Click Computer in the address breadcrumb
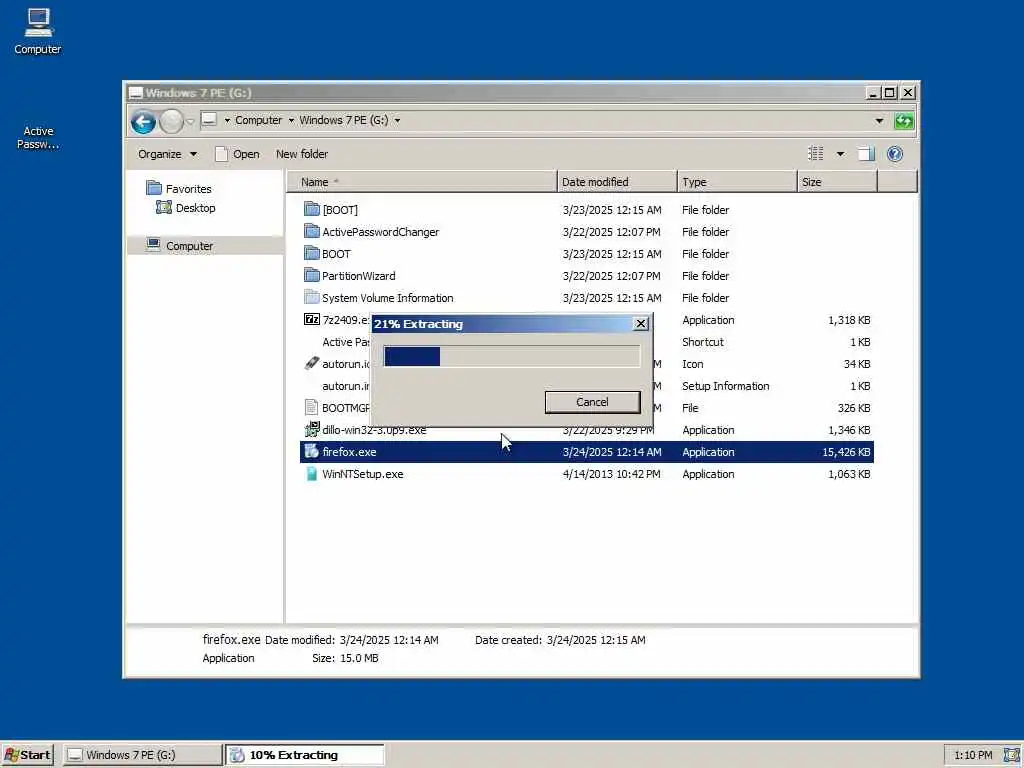Image resolution: width=1024 pixels, height=768 pixels. (259, 120)
